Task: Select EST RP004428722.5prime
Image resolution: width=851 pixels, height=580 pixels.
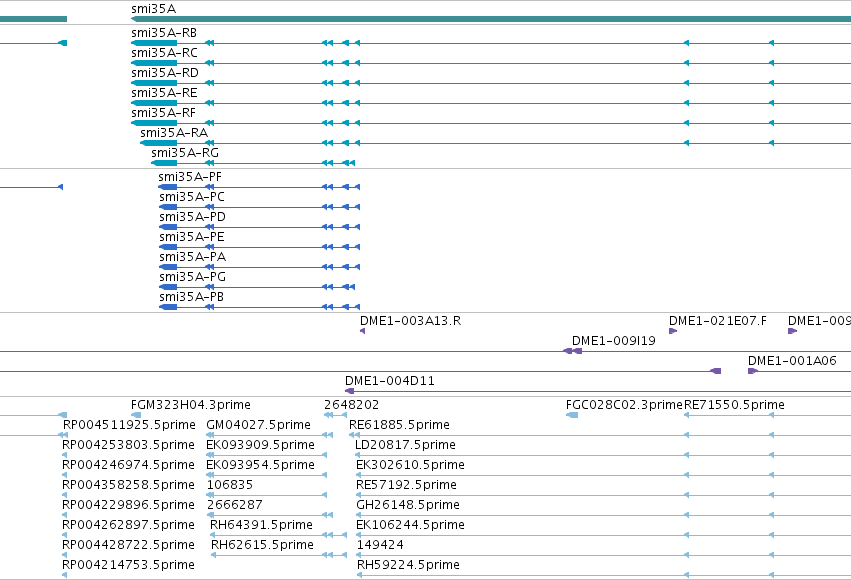Action: point(128,546)
